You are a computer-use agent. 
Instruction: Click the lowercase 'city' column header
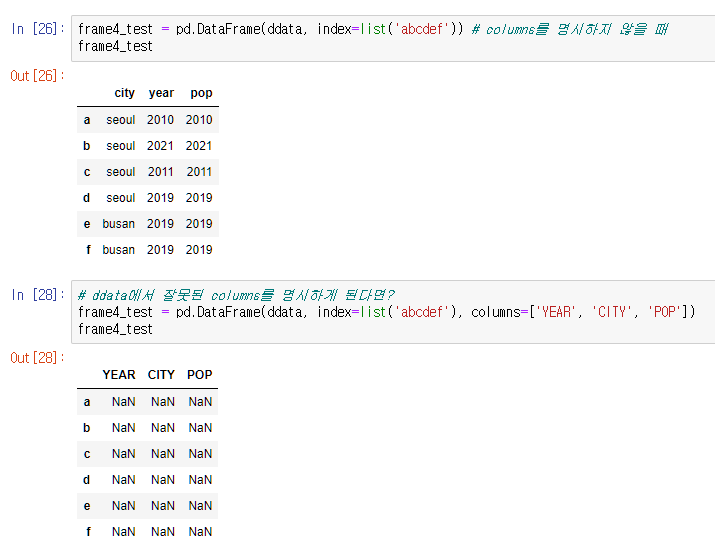[x=124, y=93]
